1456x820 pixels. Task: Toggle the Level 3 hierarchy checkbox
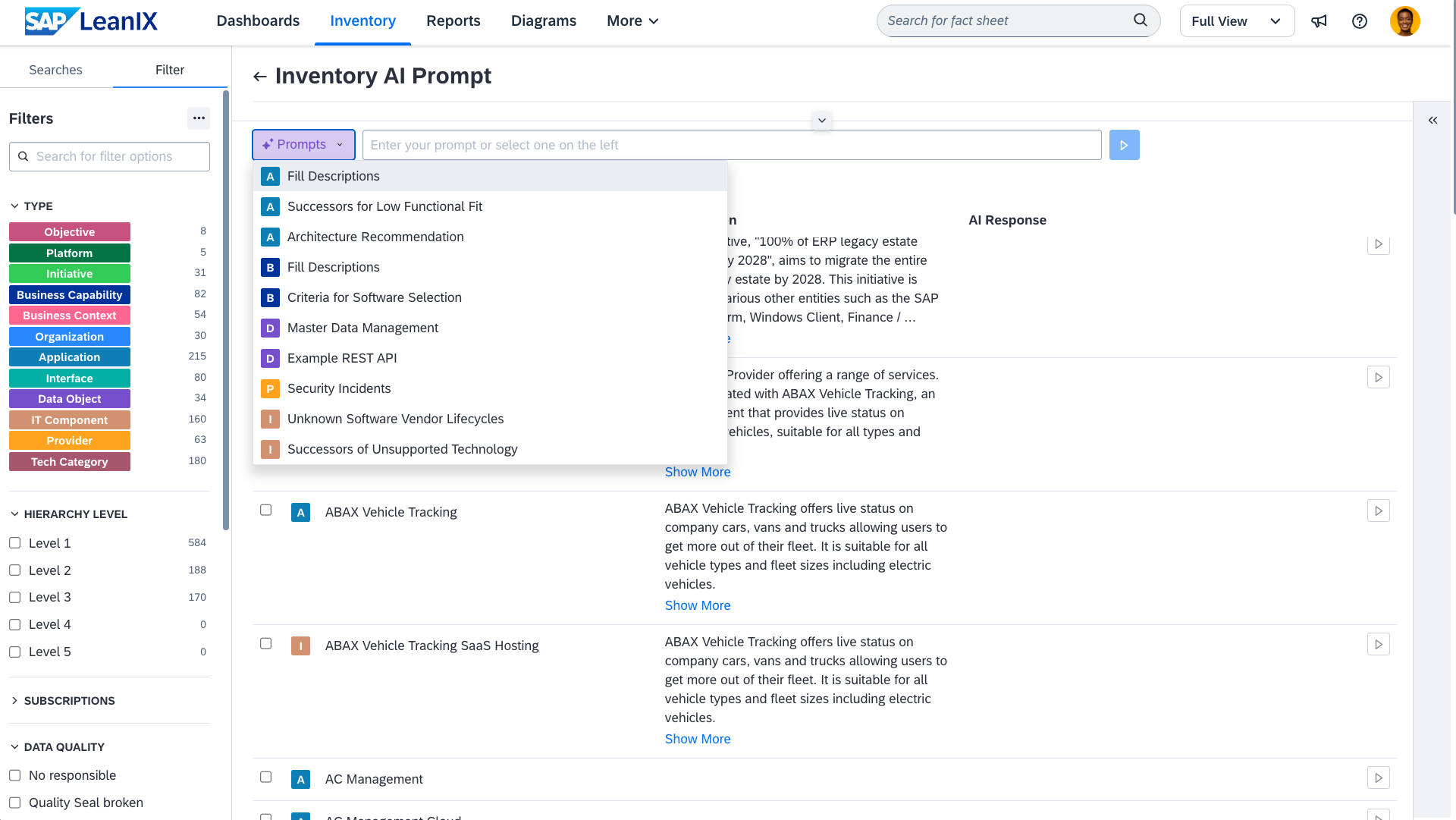[14, 598]
